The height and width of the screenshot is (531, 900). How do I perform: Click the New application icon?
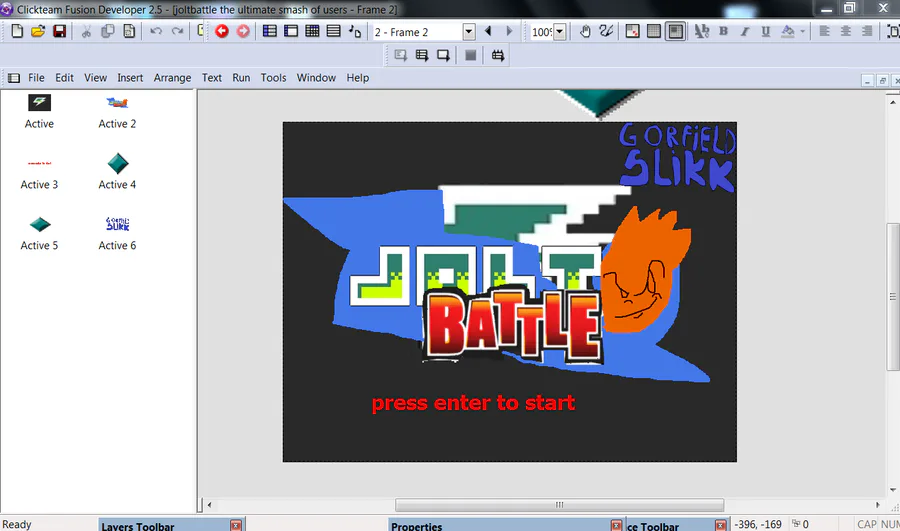[x=17, y=31]
